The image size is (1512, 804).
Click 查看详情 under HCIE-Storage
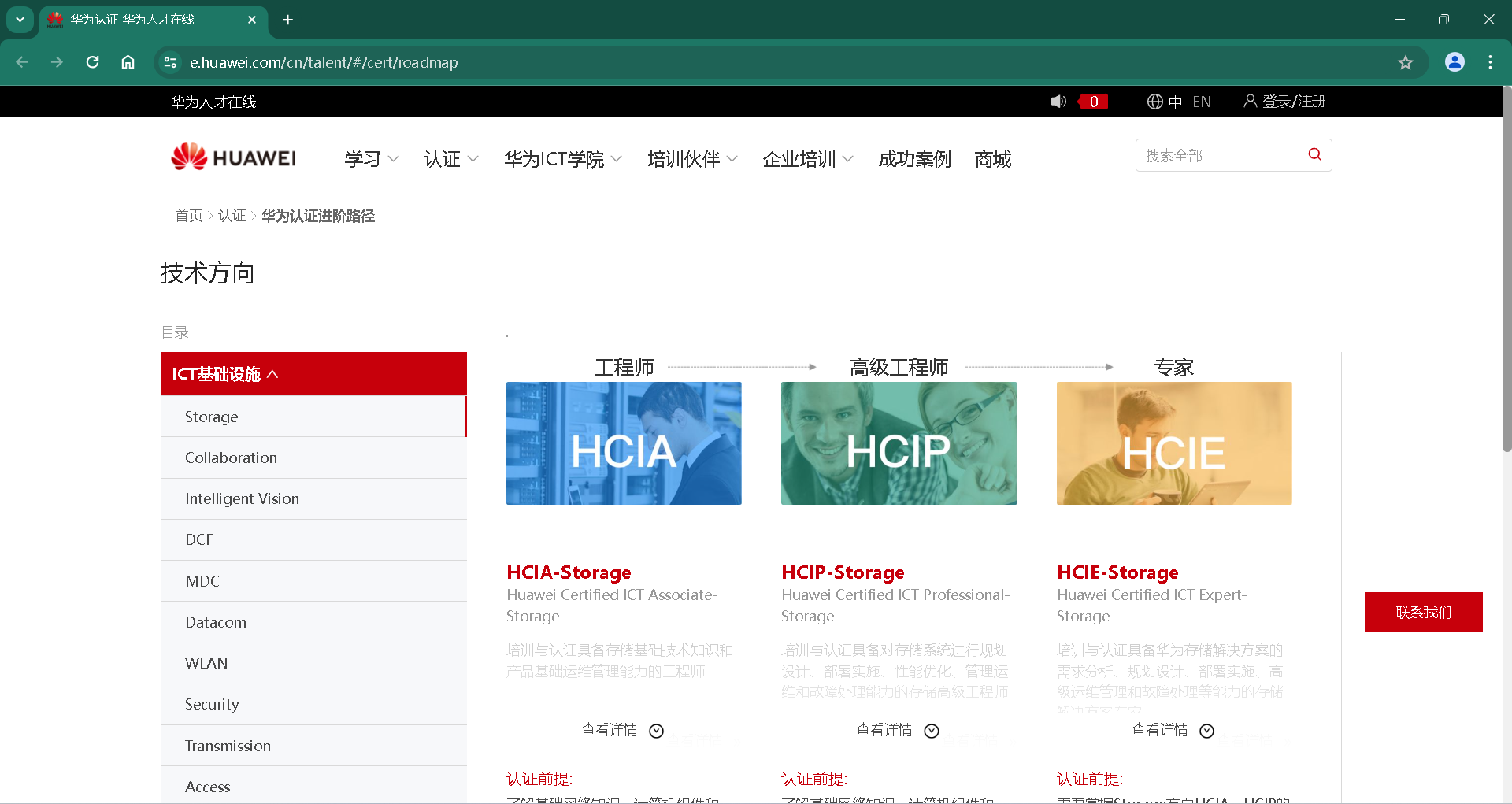pyautogui.click(x=1159, y=730)
